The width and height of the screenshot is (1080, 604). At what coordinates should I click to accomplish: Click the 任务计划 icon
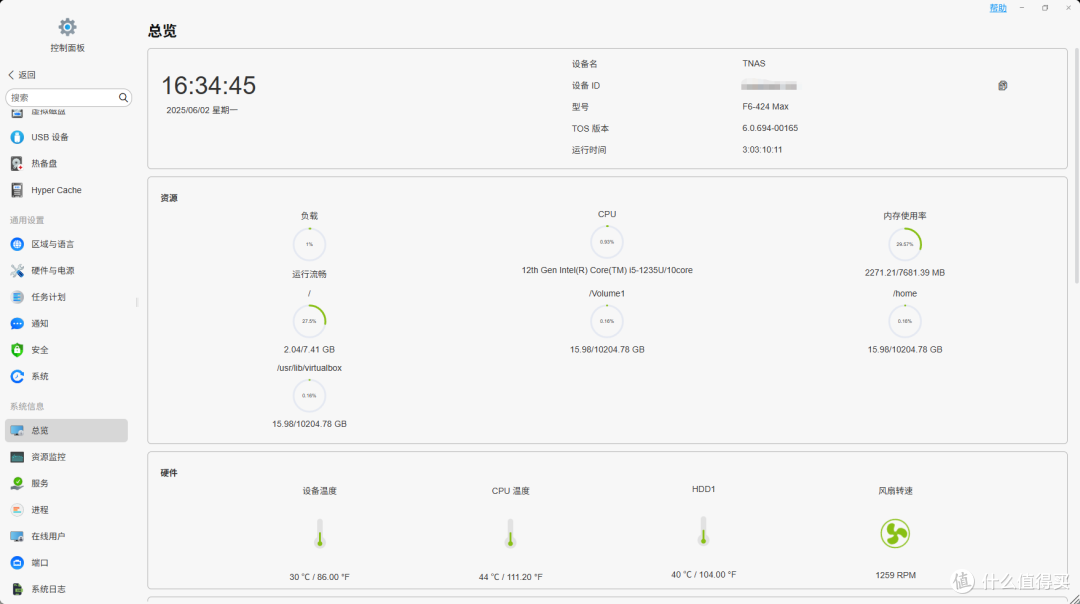17,298
